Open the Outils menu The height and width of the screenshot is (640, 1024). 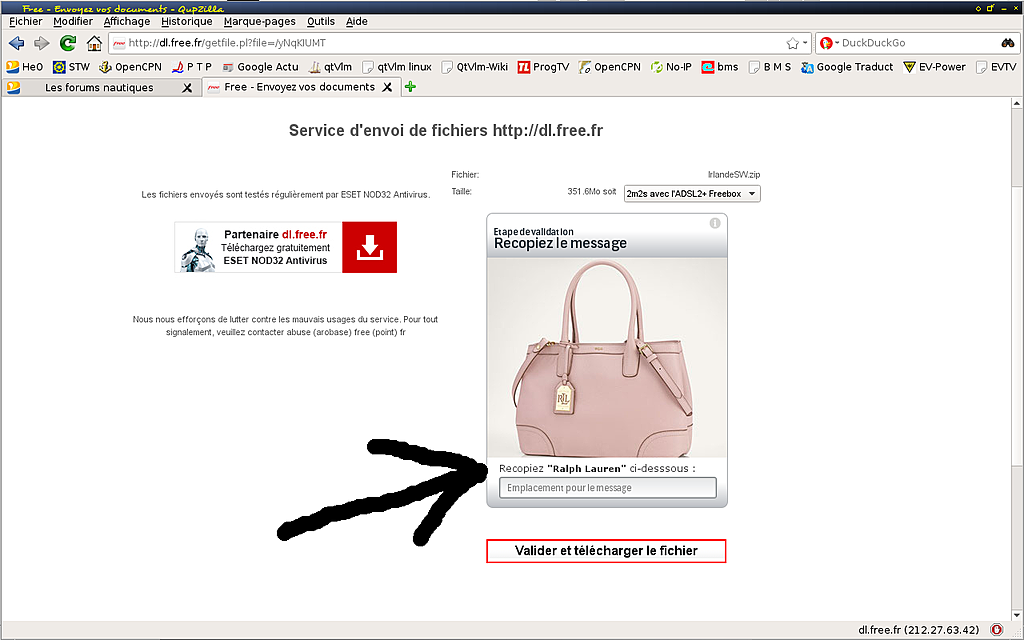[321, 22]
